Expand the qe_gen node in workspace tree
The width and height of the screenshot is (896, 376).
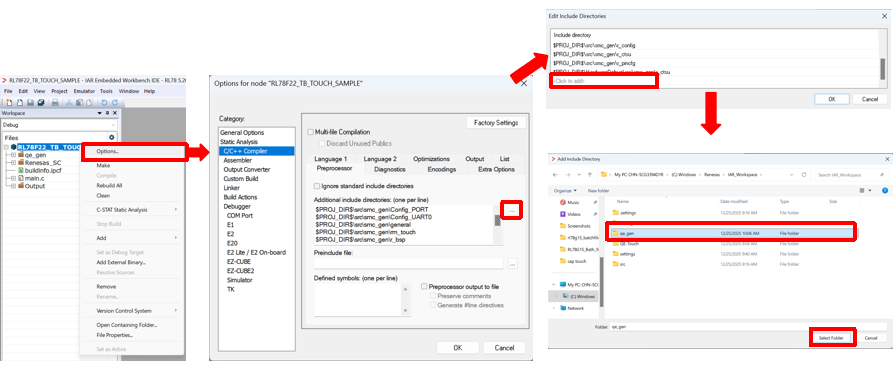[13, 155]
